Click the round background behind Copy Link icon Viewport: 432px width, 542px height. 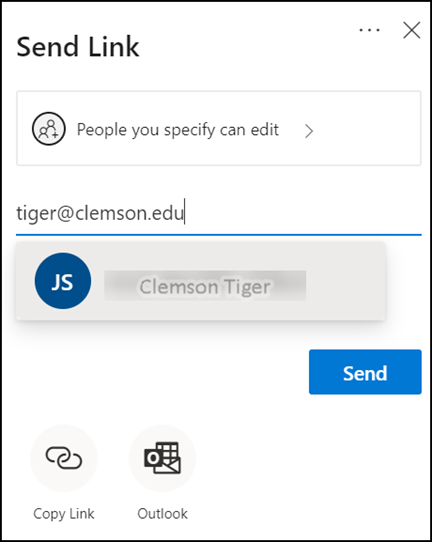point(64,458)
